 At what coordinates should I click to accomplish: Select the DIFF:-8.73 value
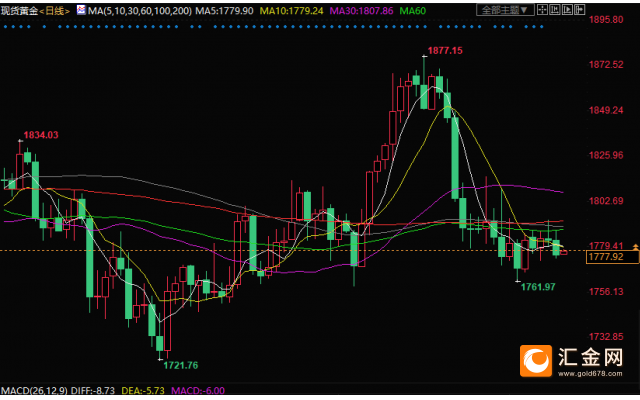[93, 391]
